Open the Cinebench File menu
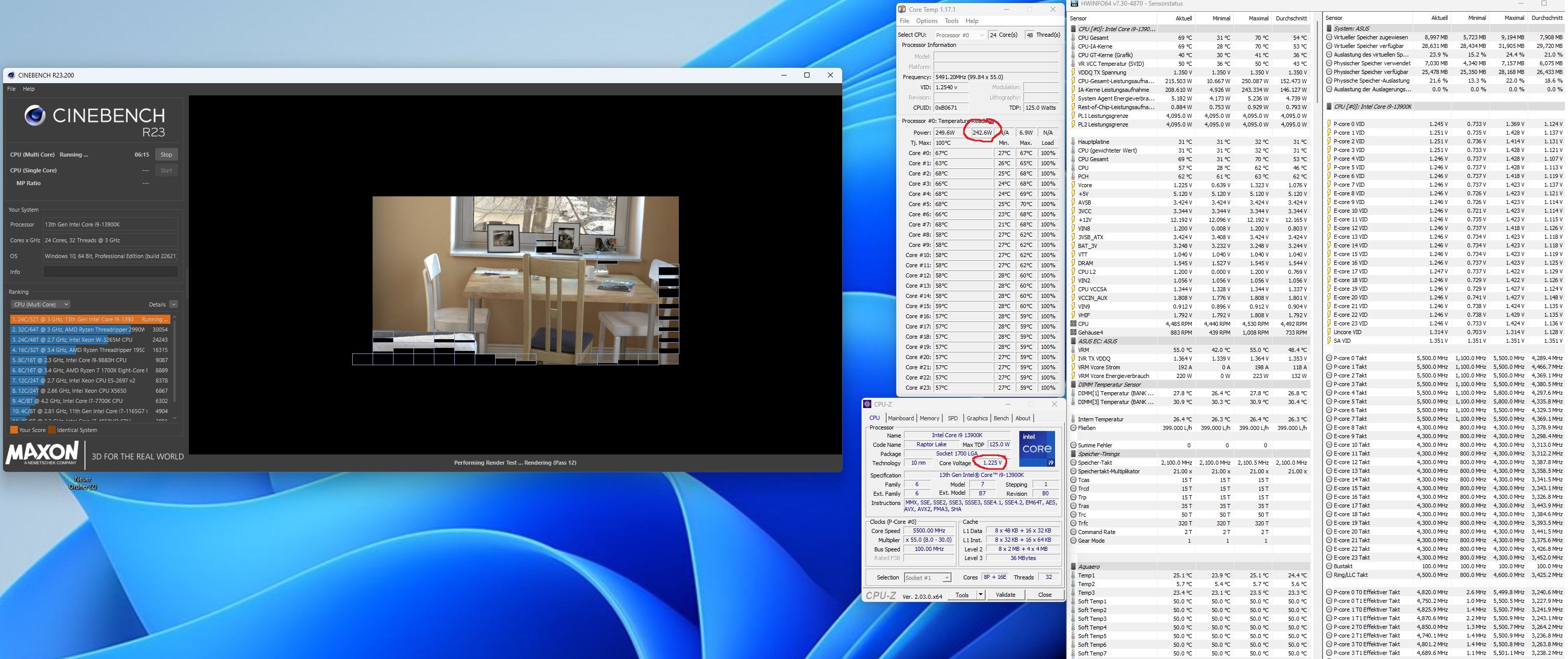The image size is (1568, 659). coord(11,89)
